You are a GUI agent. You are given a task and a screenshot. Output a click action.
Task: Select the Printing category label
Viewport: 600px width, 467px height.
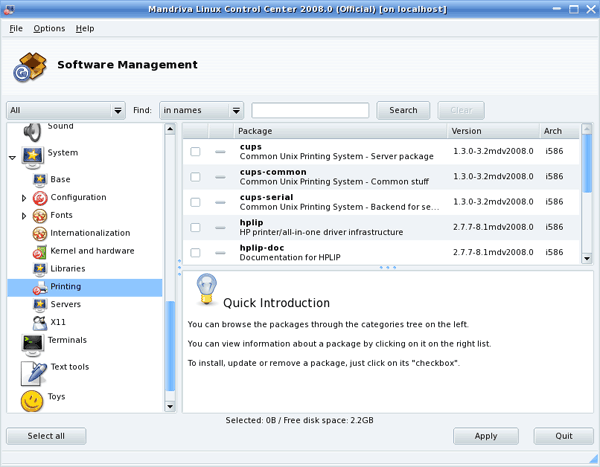[x=66, y=287]
